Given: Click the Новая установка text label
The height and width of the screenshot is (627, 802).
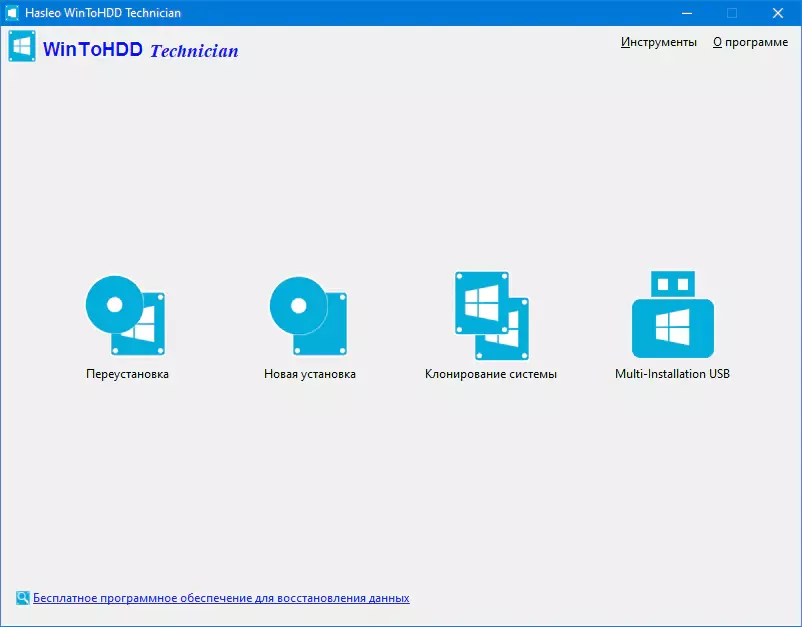Looking at the screenshot, I should [x=309, y=374].
